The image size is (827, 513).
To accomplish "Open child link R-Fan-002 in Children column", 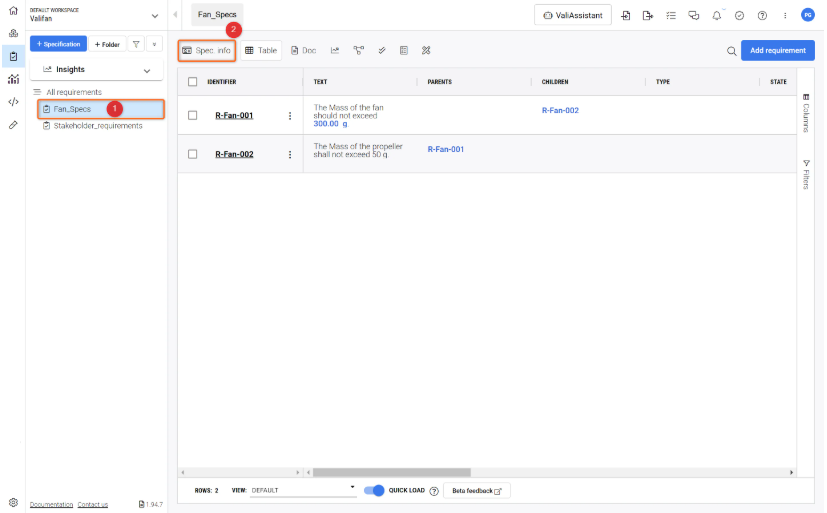I will (x=560, y=110).
